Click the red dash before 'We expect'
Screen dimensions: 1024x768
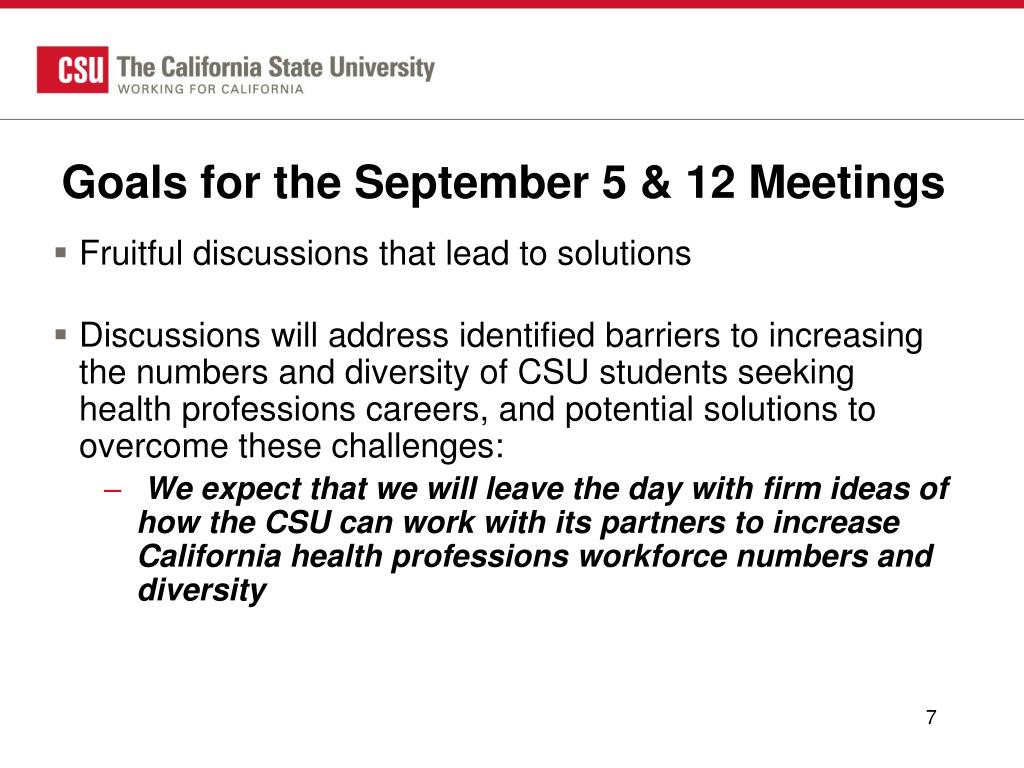point(113,490)
